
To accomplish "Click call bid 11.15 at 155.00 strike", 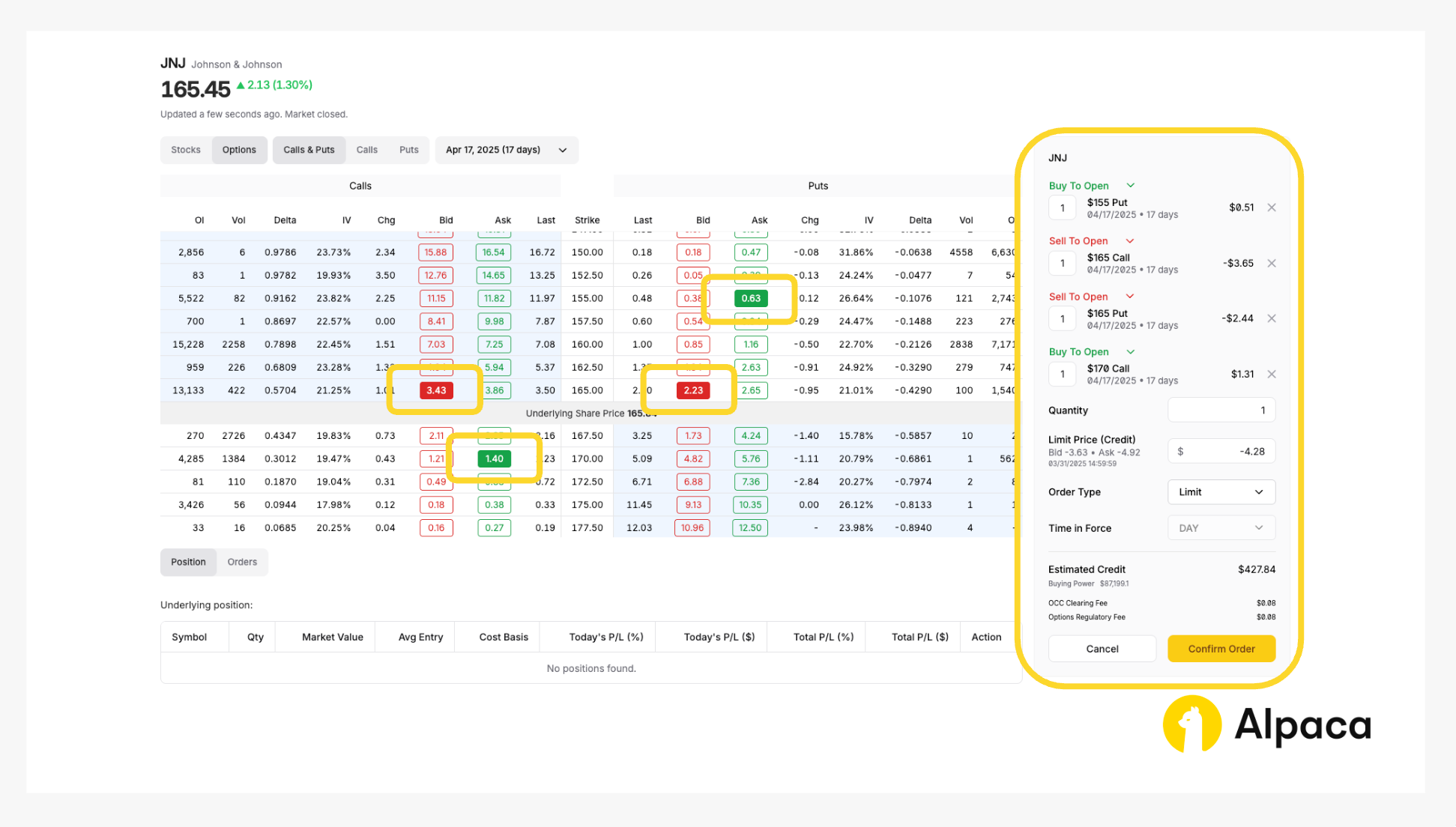I will coord(436,298).
